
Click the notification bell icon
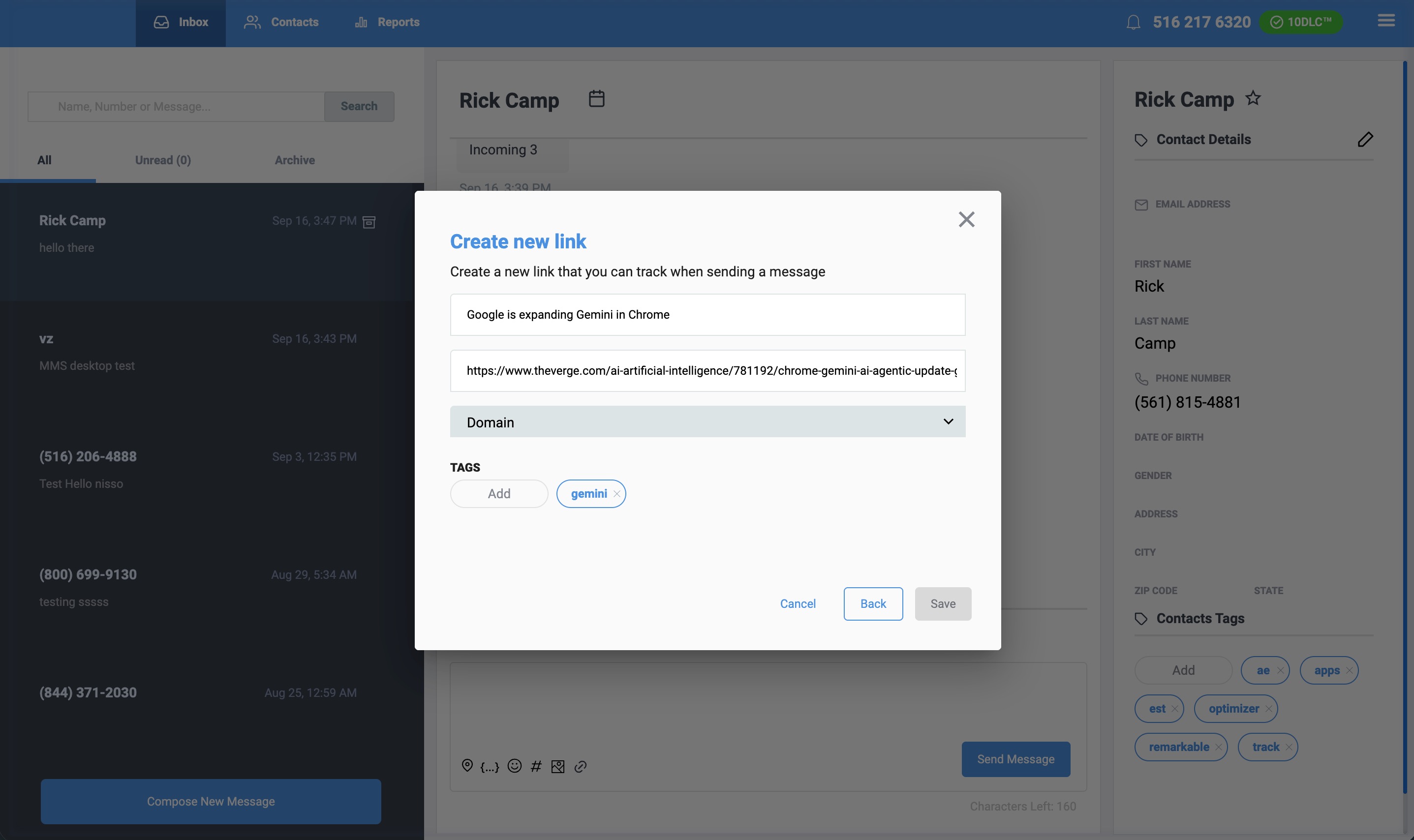(1133, 22)
